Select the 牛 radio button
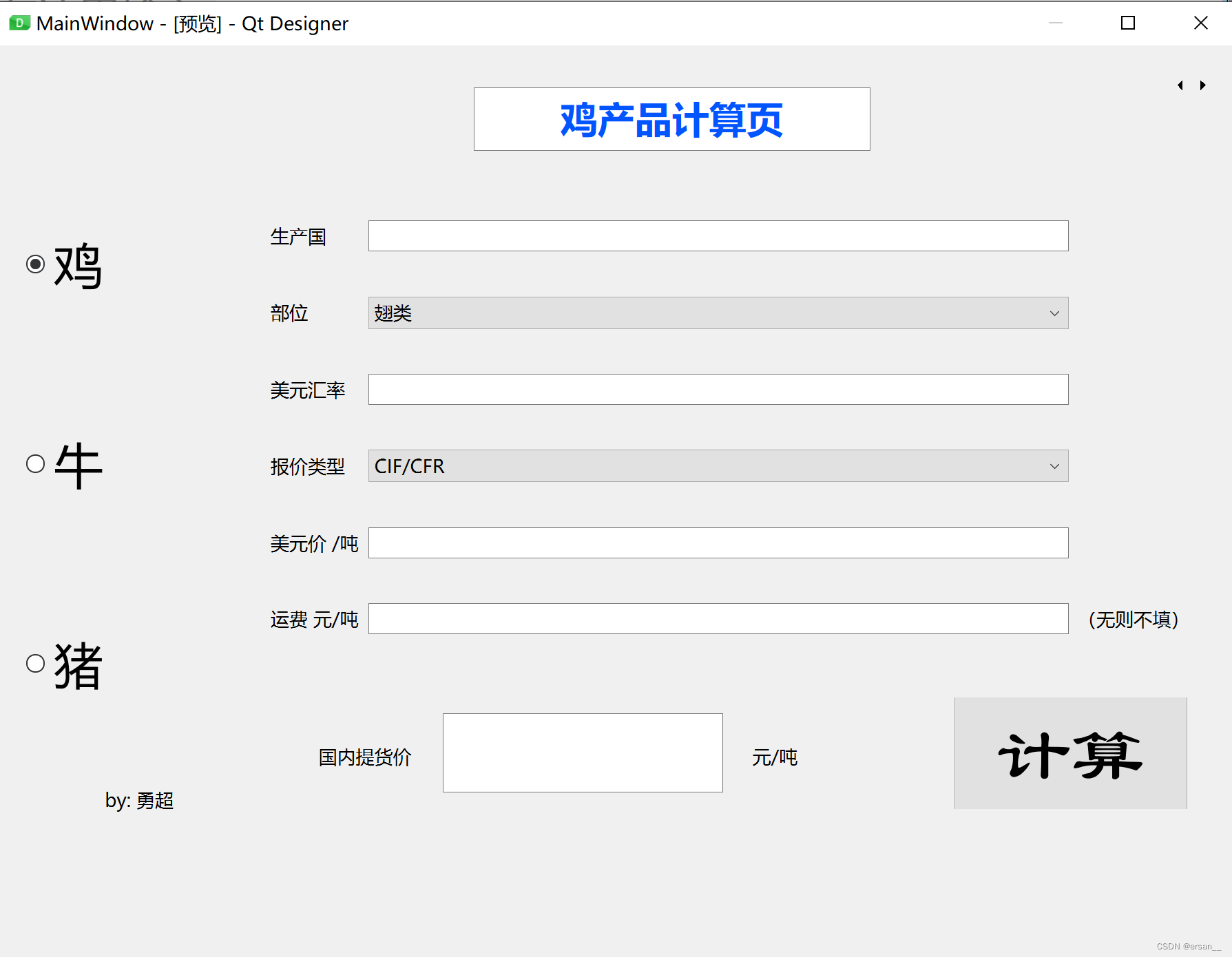 pyautogui.click(x=35, y=464)
